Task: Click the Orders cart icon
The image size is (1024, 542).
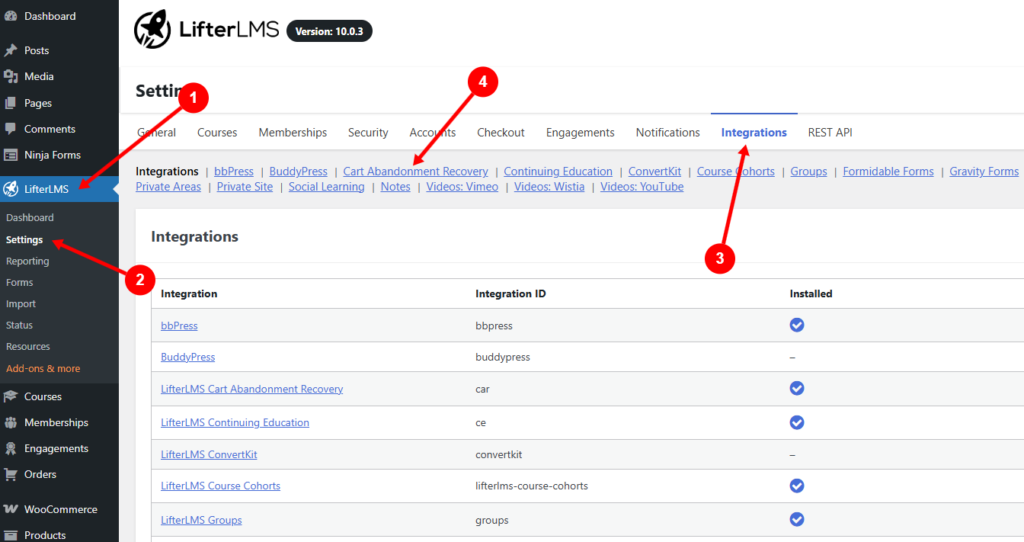Action: click(10, 475)
